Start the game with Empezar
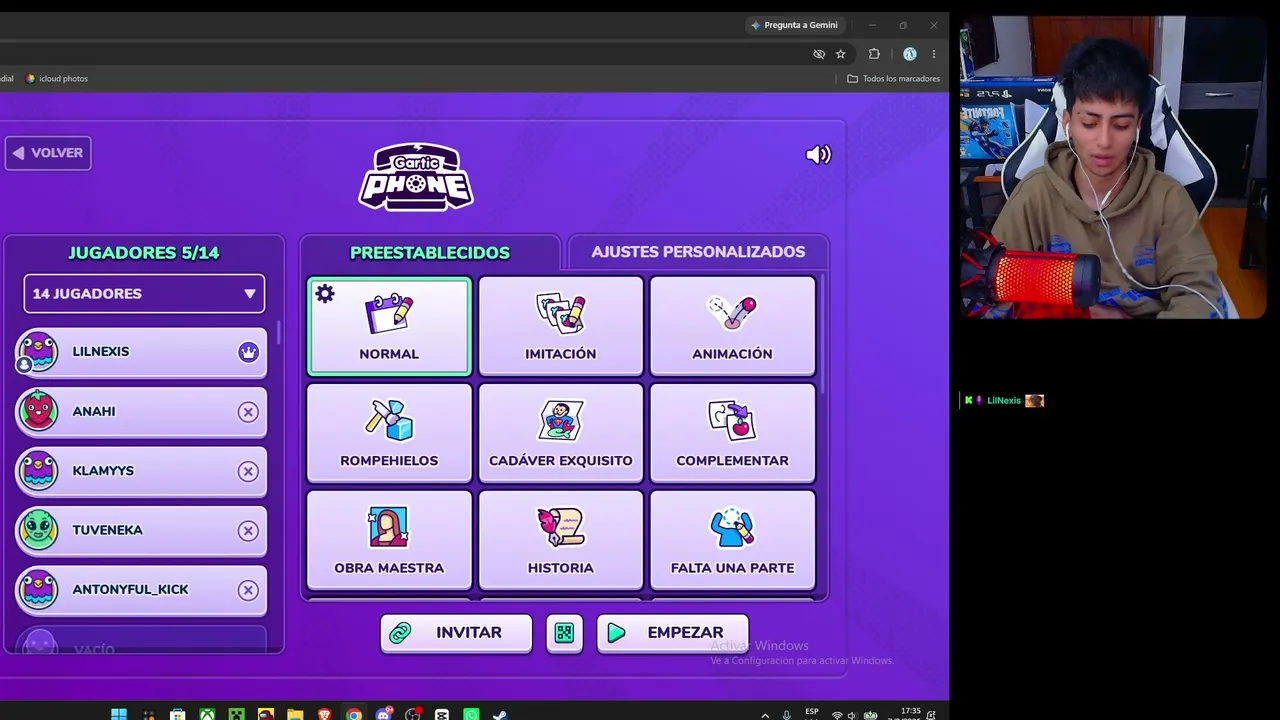Viewport: 1280px width, 720px height. 672,633
